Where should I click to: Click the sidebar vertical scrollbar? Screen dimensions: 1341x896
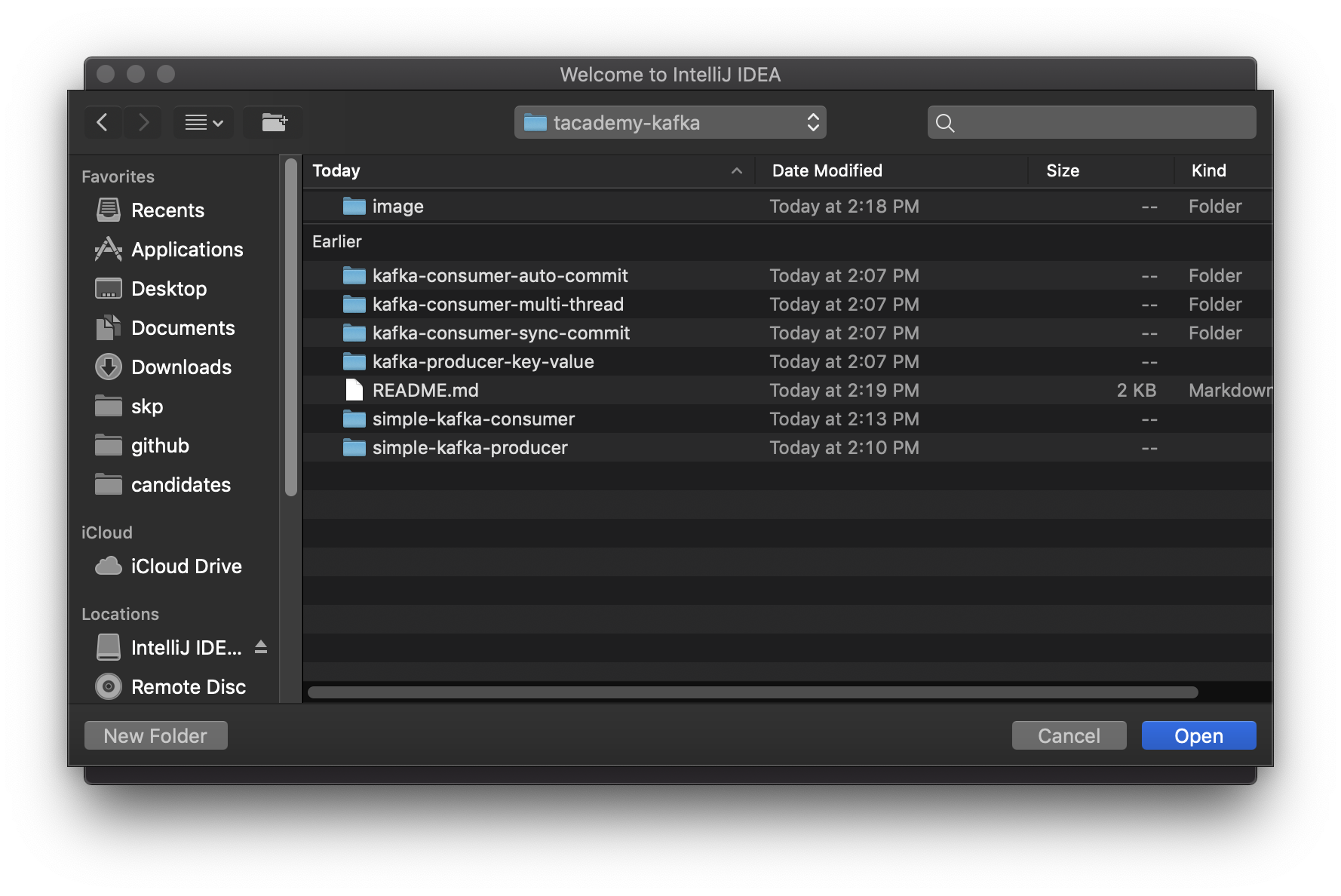[291, 327]
